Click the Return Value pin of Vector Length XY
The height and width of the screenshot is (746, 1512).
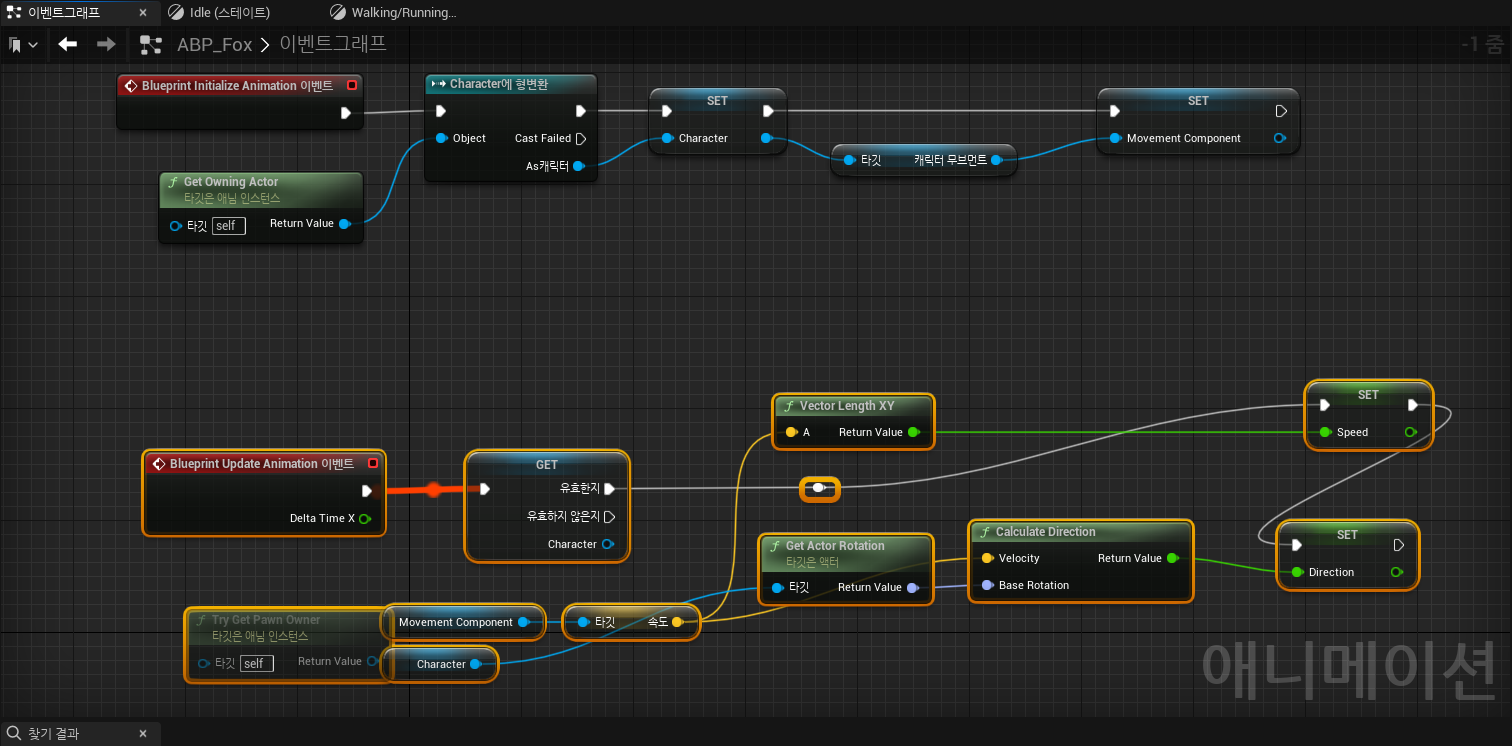click(914, 432)
